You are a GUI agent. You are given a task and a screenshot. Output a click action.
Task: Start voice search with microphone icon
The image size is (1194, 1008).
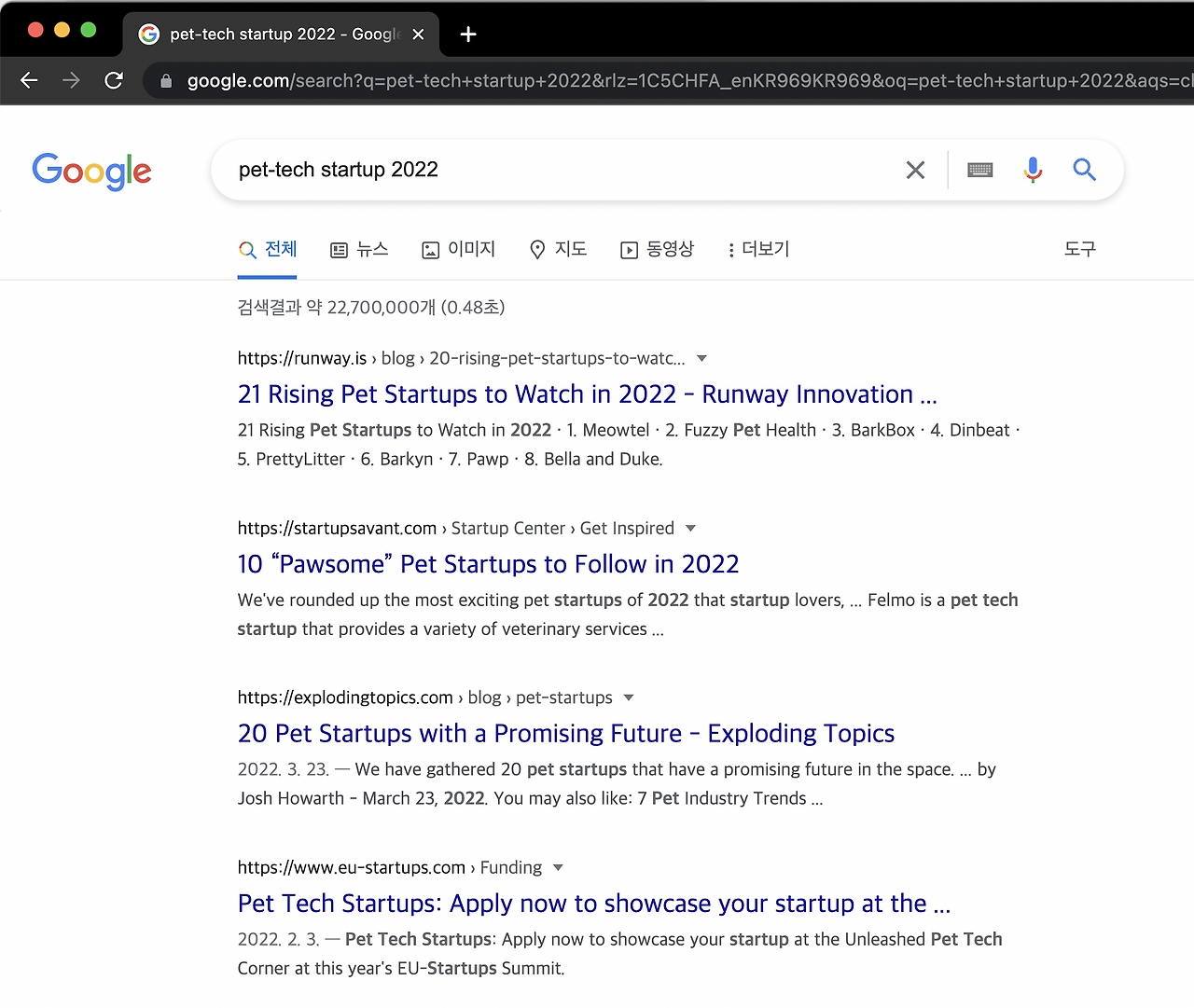(x=1033, y=170)
